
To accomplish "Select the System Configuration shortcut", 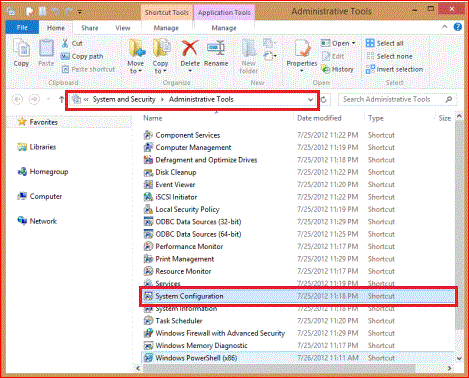I will tap(298, 296).
